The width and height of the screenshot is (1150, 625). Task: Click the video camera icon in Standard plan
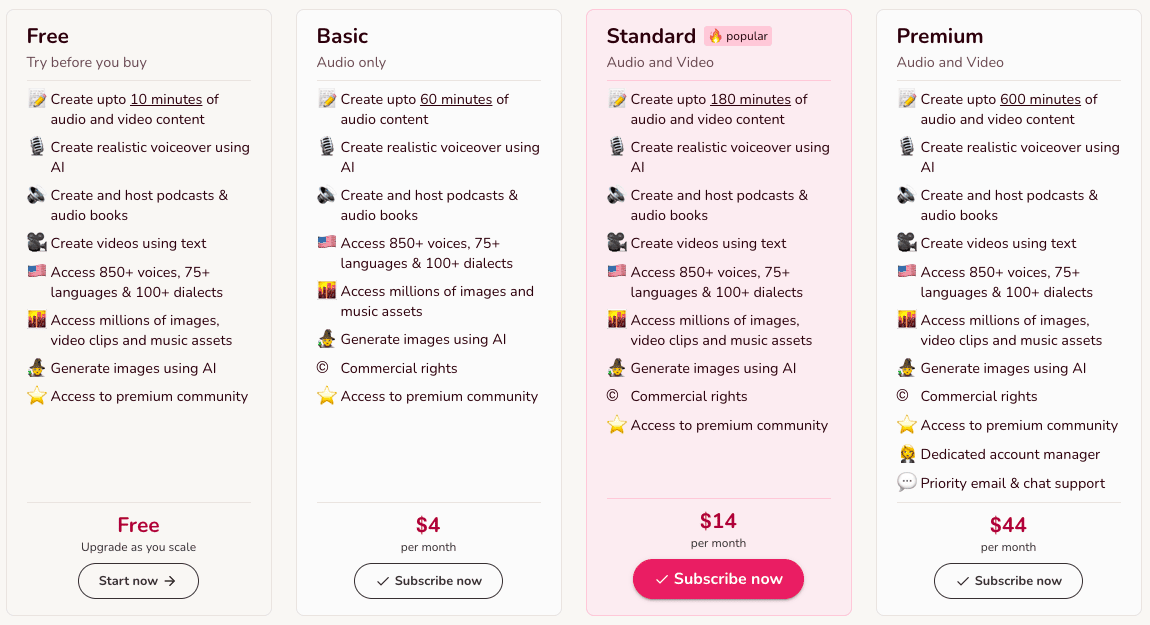[617, 242]
